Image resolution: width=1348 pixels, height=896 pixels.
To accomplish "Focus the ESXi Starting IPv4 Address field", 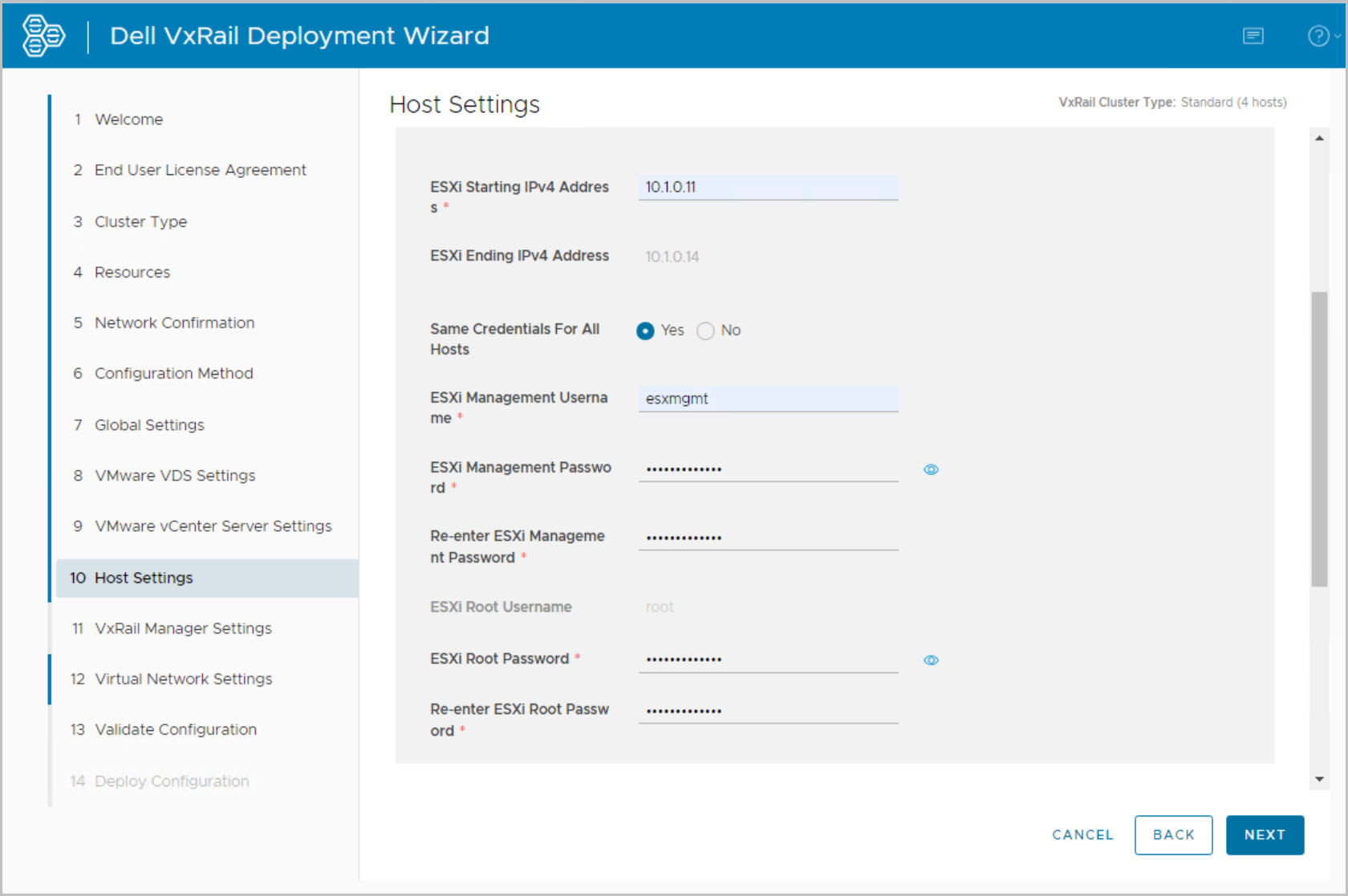I will pyautogui.click(x=768, y=188).
